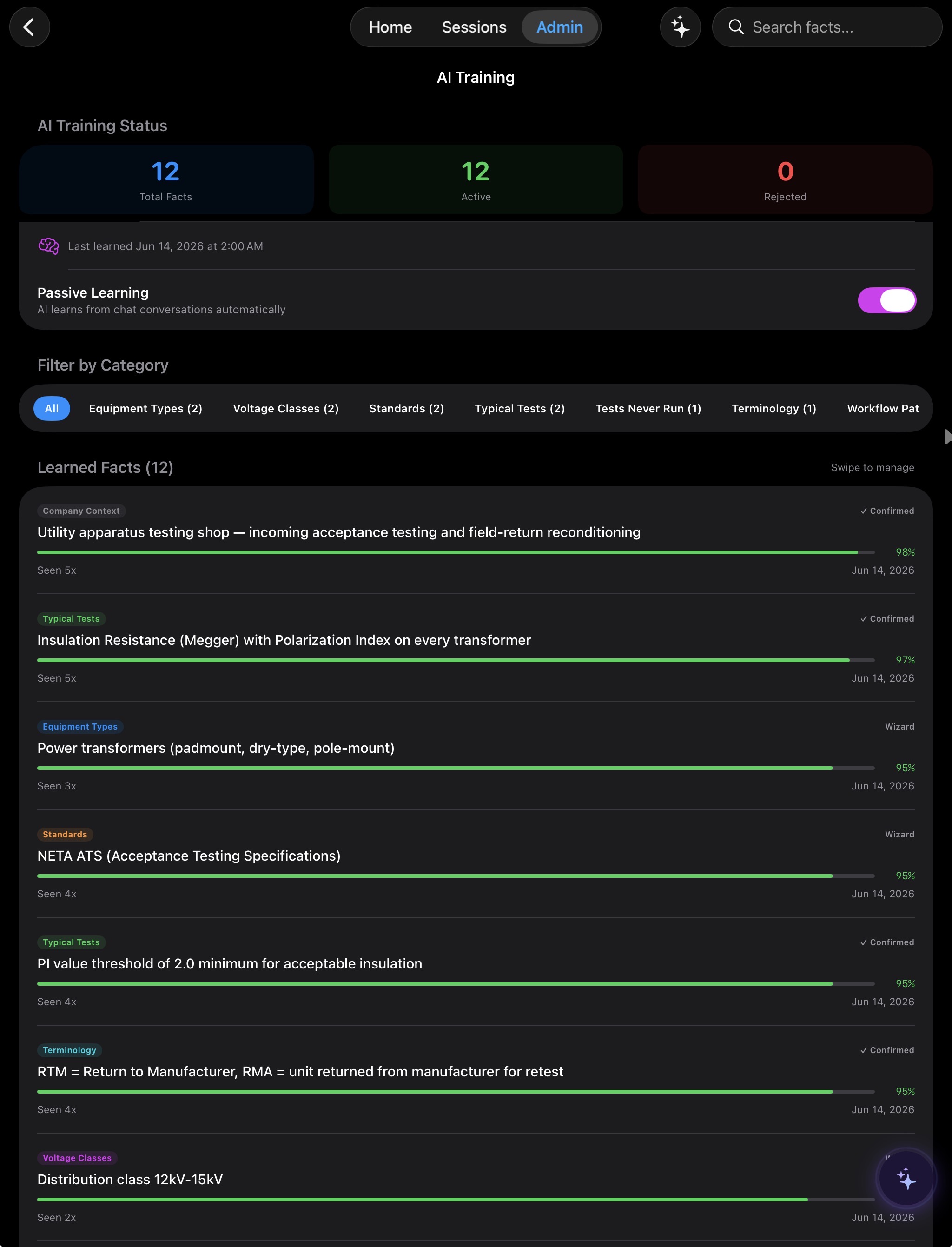Toggle Passive Learning switch
Image resolution: width=952 pixels, height=1247 pixels.
(x=887, y=300)
